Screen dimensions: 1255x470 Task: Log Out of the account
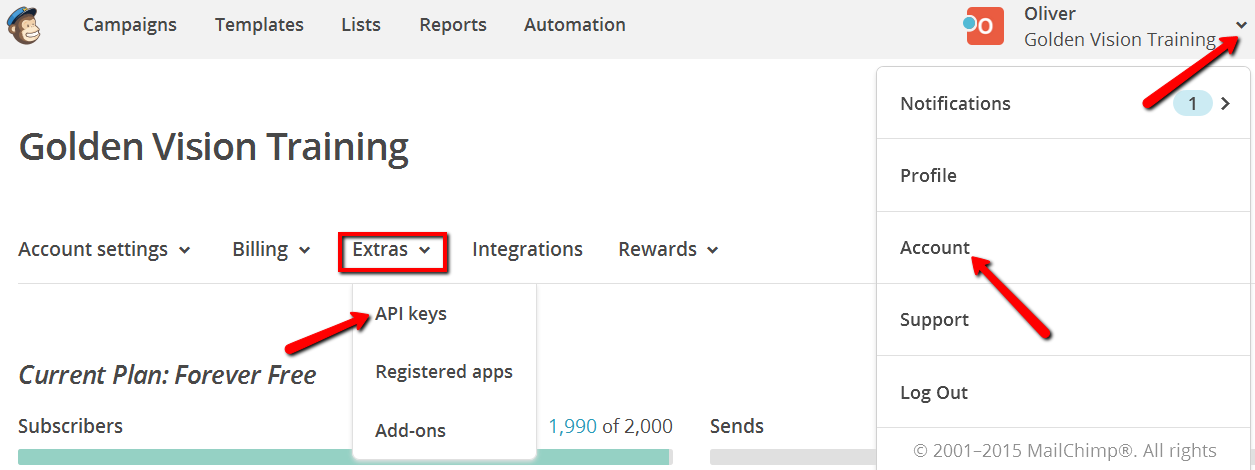click(x=1065, y=392)
